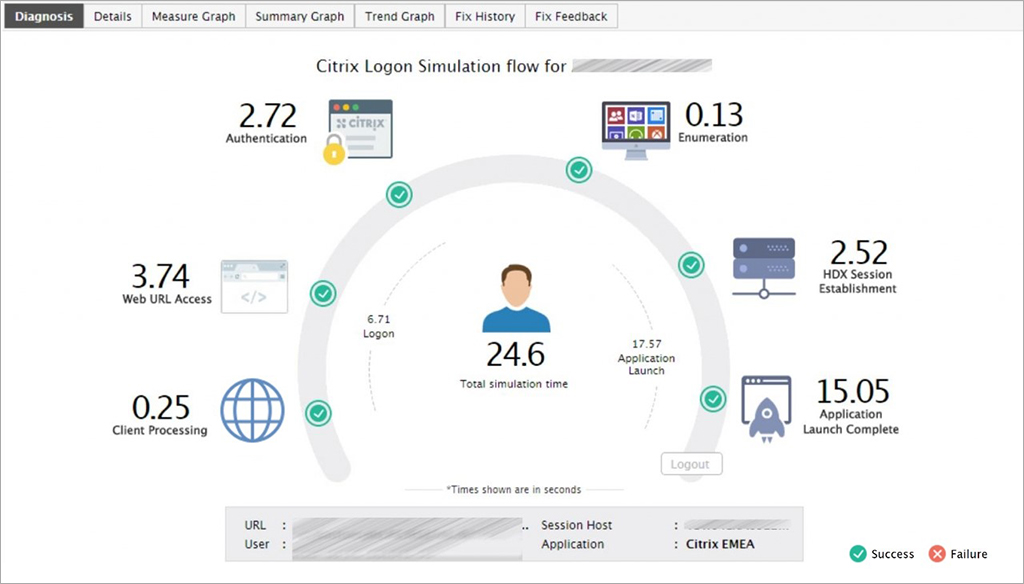Click the 2.72 Authentication value
This screenshot has width=1024, height=584.
tap(267, 116)
